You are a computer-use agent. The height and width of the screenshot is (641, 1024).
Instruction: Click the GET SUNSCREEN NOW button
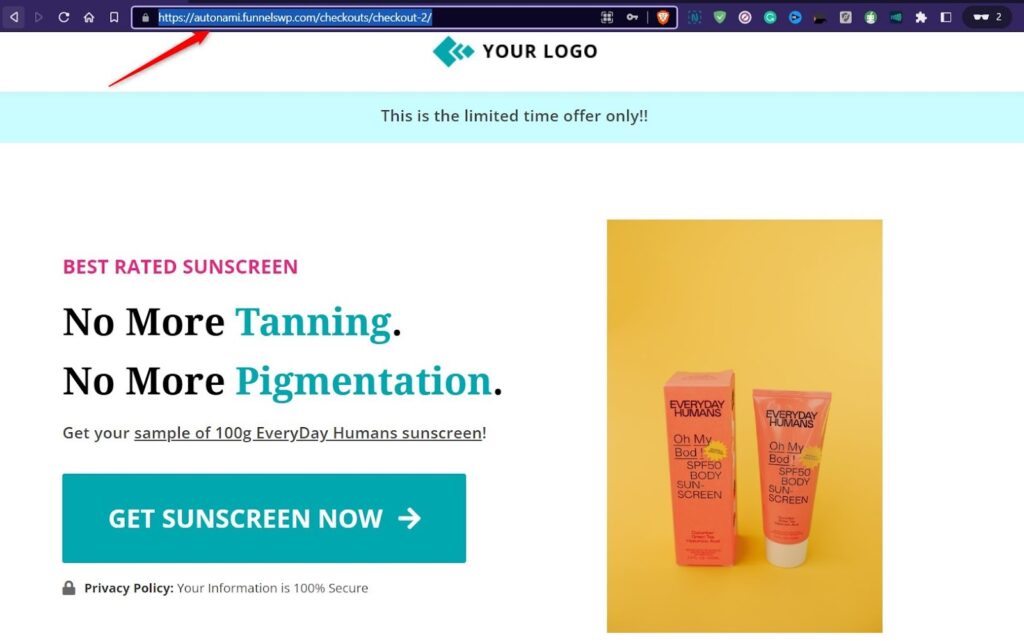click(264, 518)
